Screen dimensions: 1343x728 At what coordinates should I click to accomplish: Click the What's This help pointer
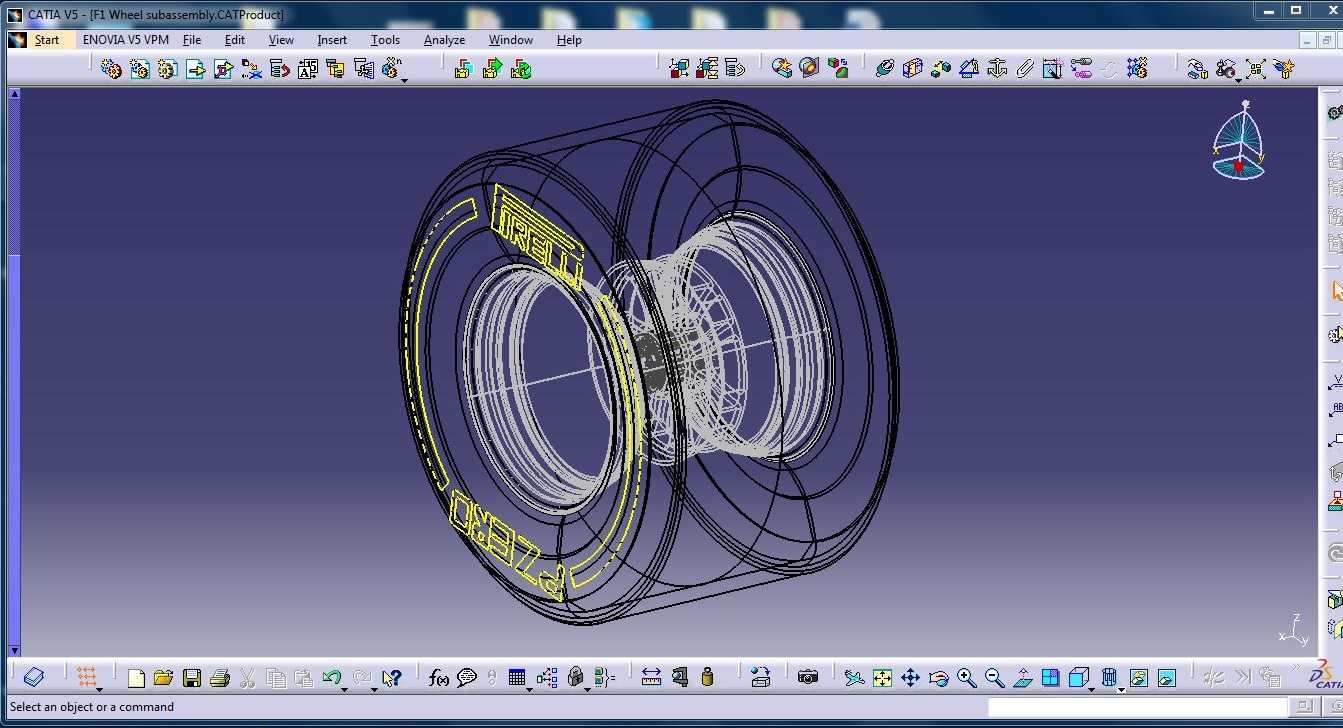391,677
